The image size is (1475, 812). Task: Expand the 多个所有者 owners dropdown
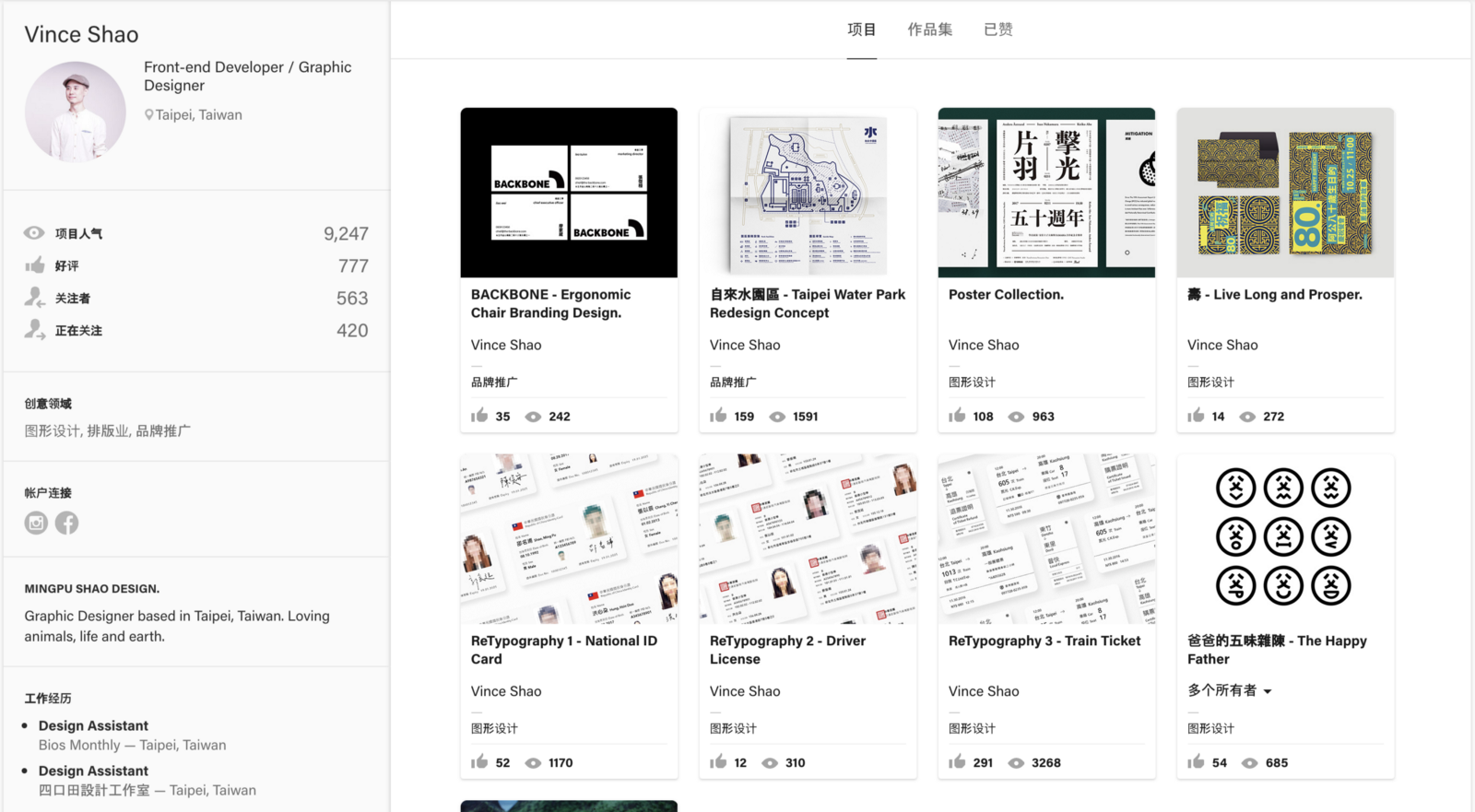tap(1230, 690)
